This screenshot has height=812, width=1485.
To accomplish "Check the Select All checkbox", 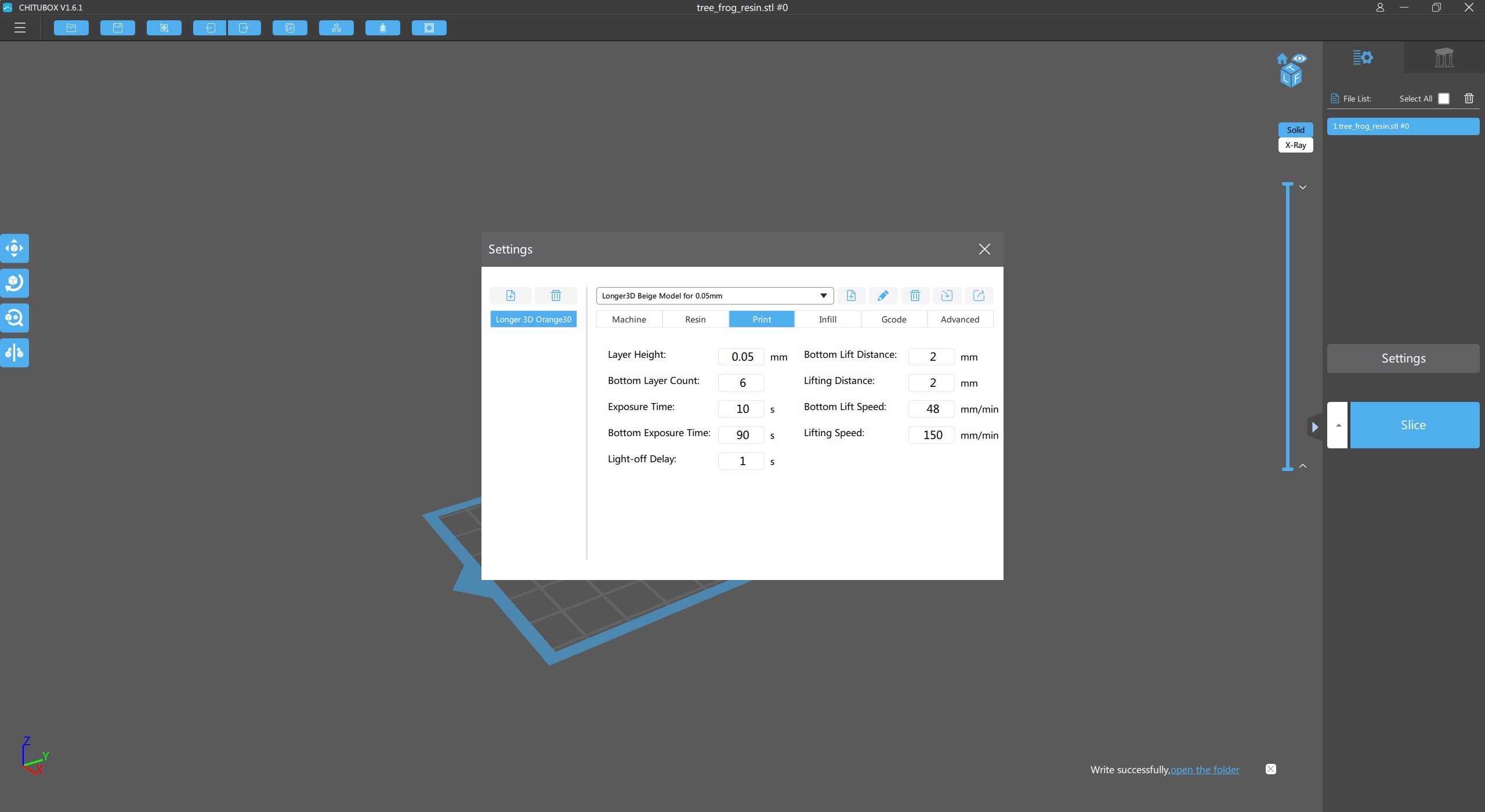I will (x=1444, y=99).
